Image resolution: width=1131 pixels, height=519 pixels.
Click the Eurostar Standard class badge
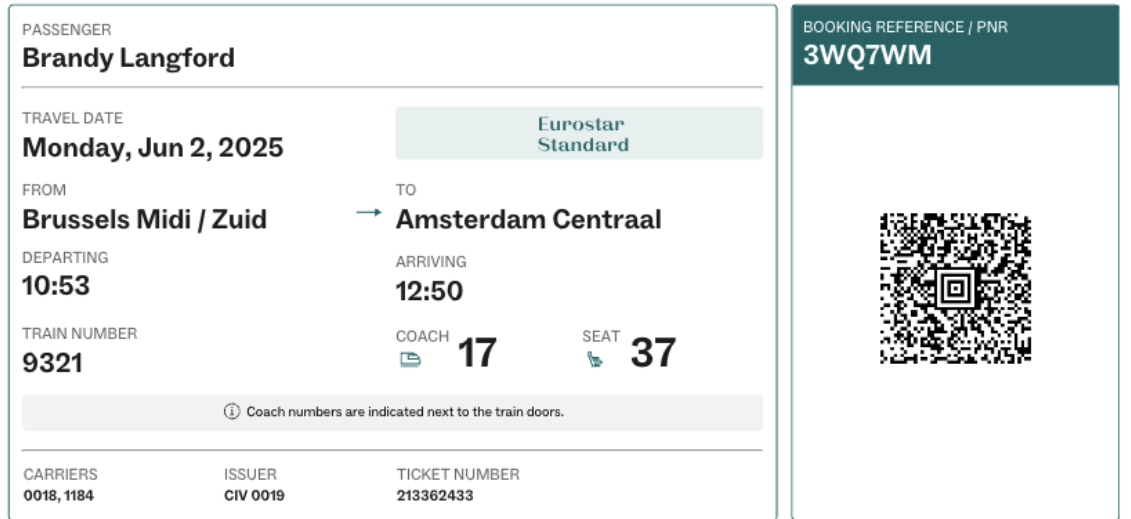pos(579,134)
